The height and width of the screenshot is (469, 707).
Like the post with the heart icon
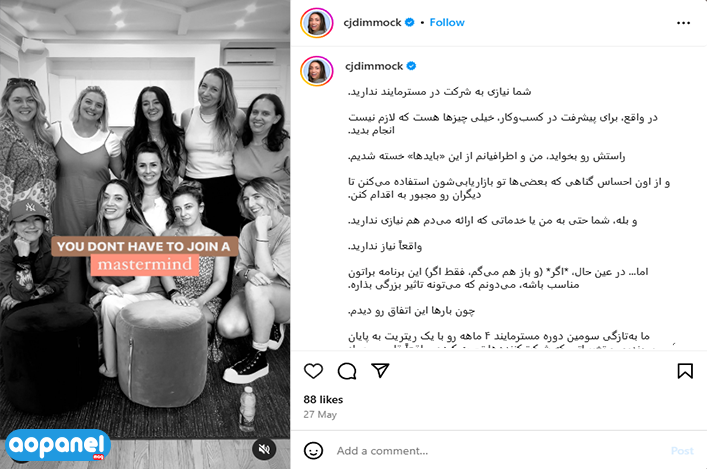click(x=313, y=371)
